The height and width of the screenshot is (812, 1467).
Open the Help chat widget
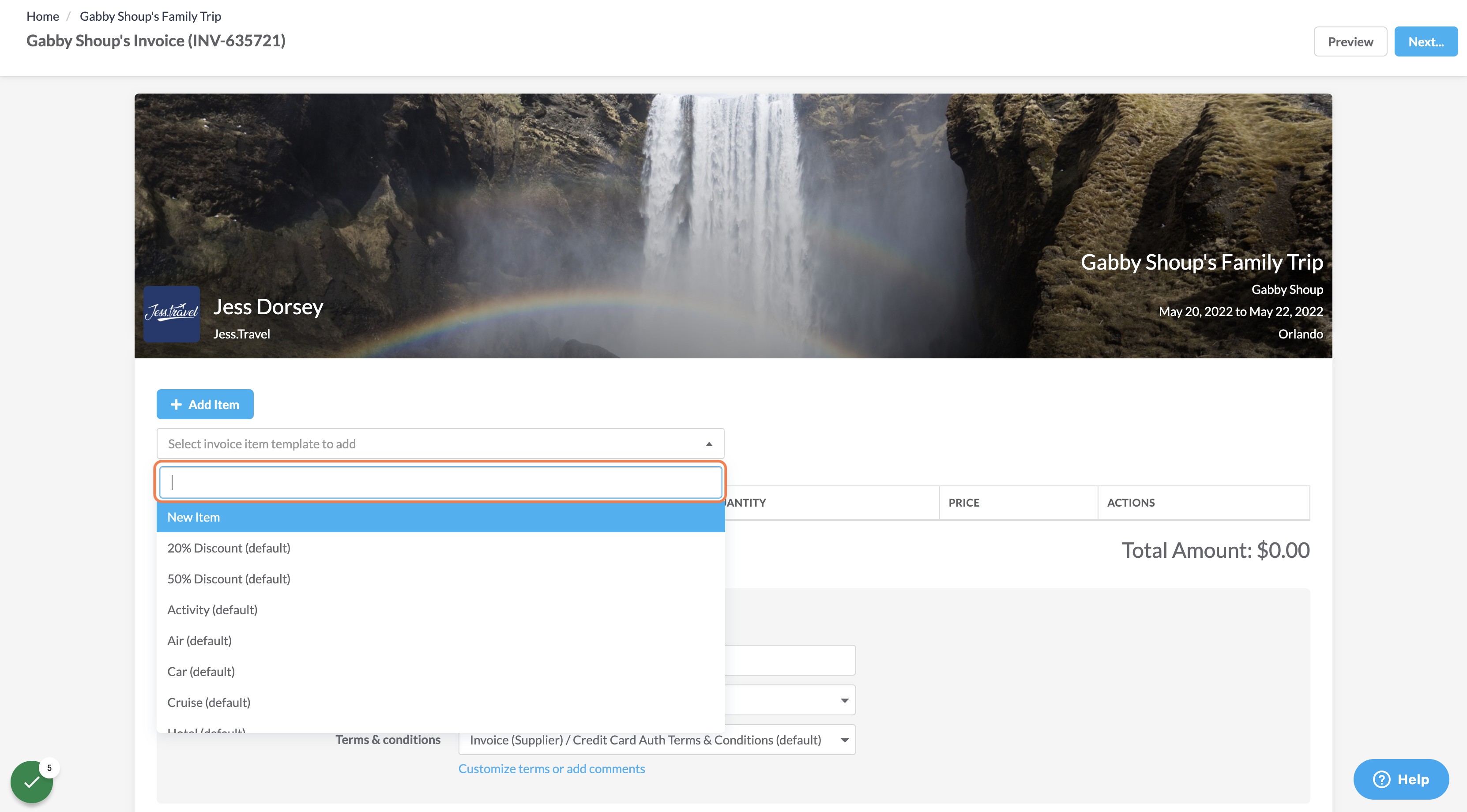(x=1401, y=779)
